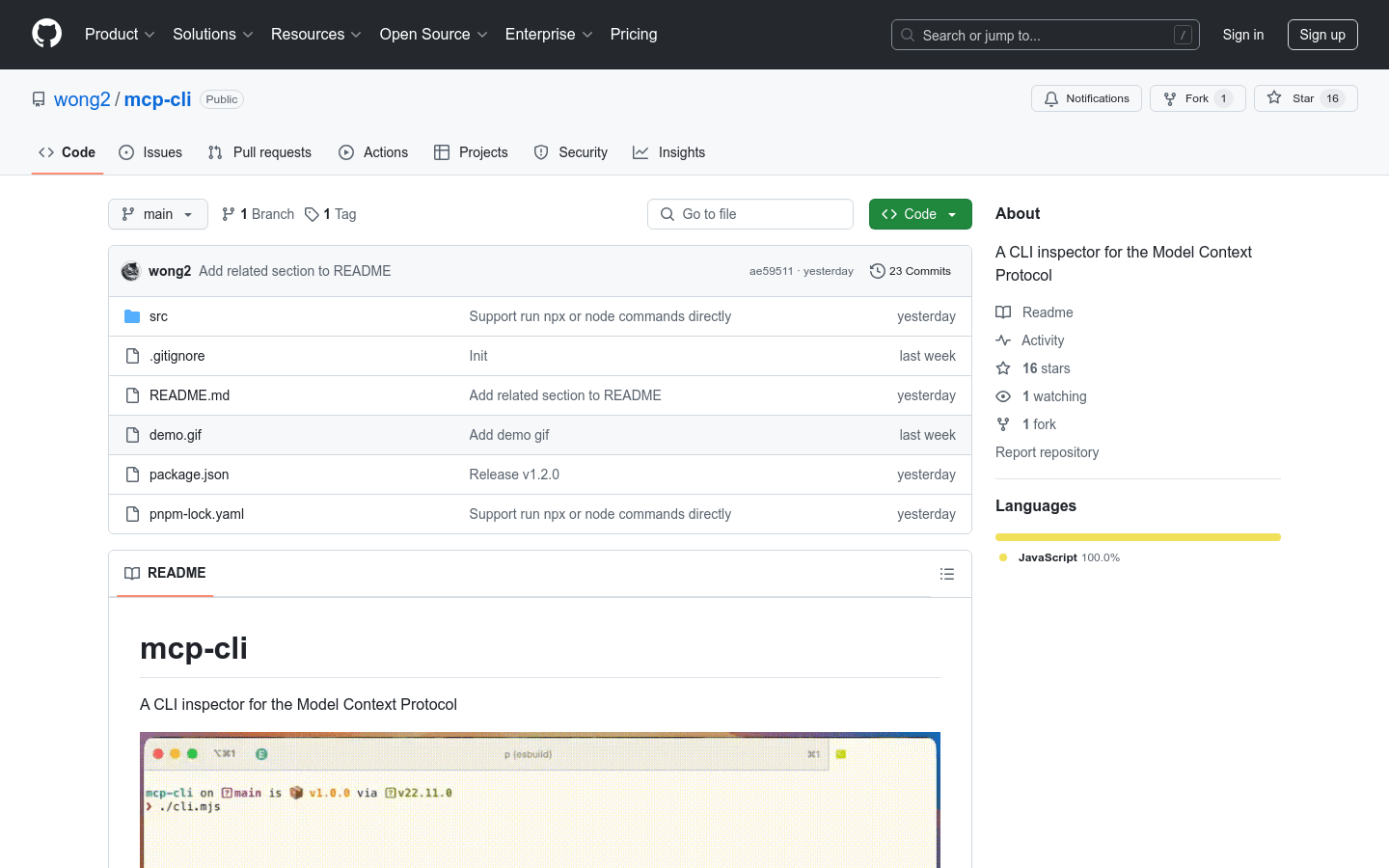Expand the Product menu
Screen dimensions: 1389x868
(120, 34)
